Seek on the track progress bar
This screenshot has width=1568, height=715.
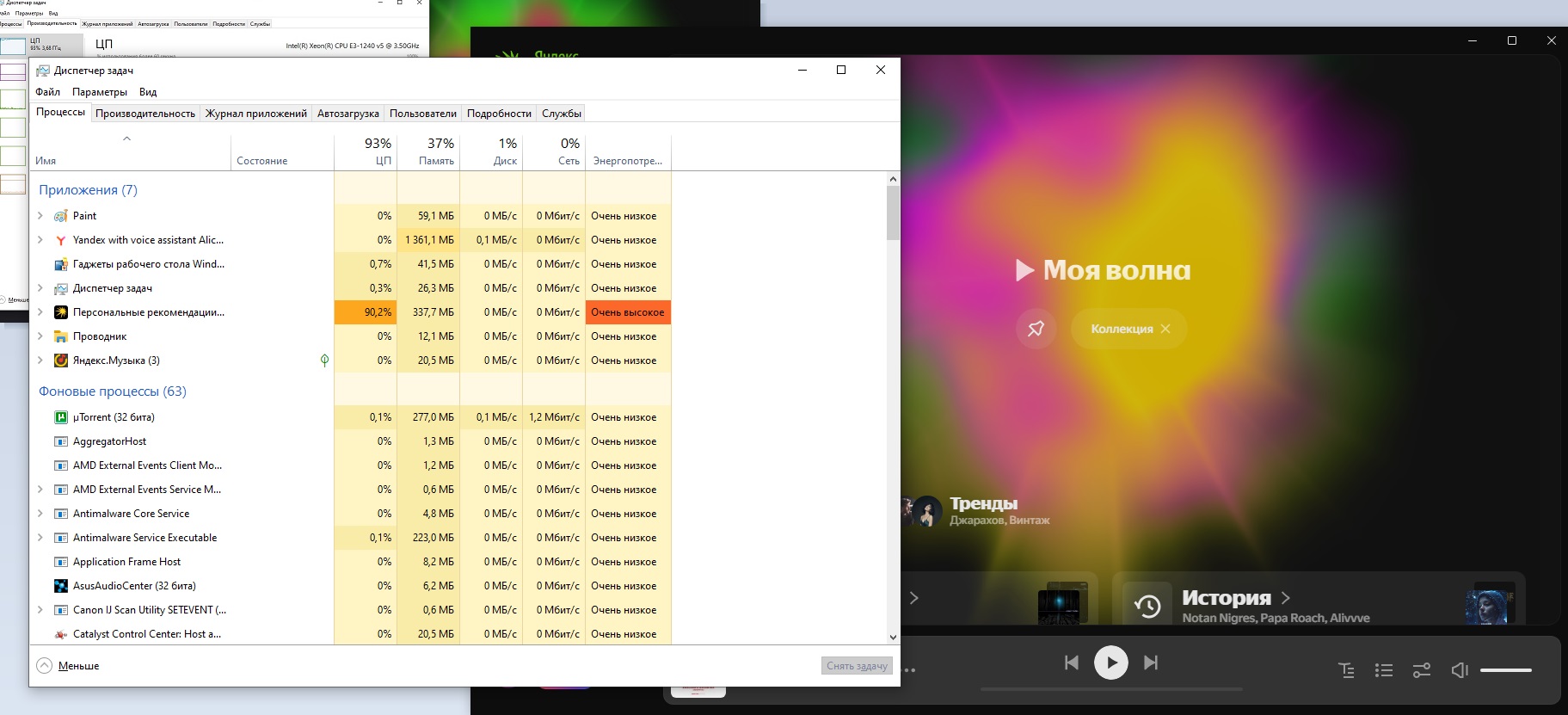tap(1111, 689)
